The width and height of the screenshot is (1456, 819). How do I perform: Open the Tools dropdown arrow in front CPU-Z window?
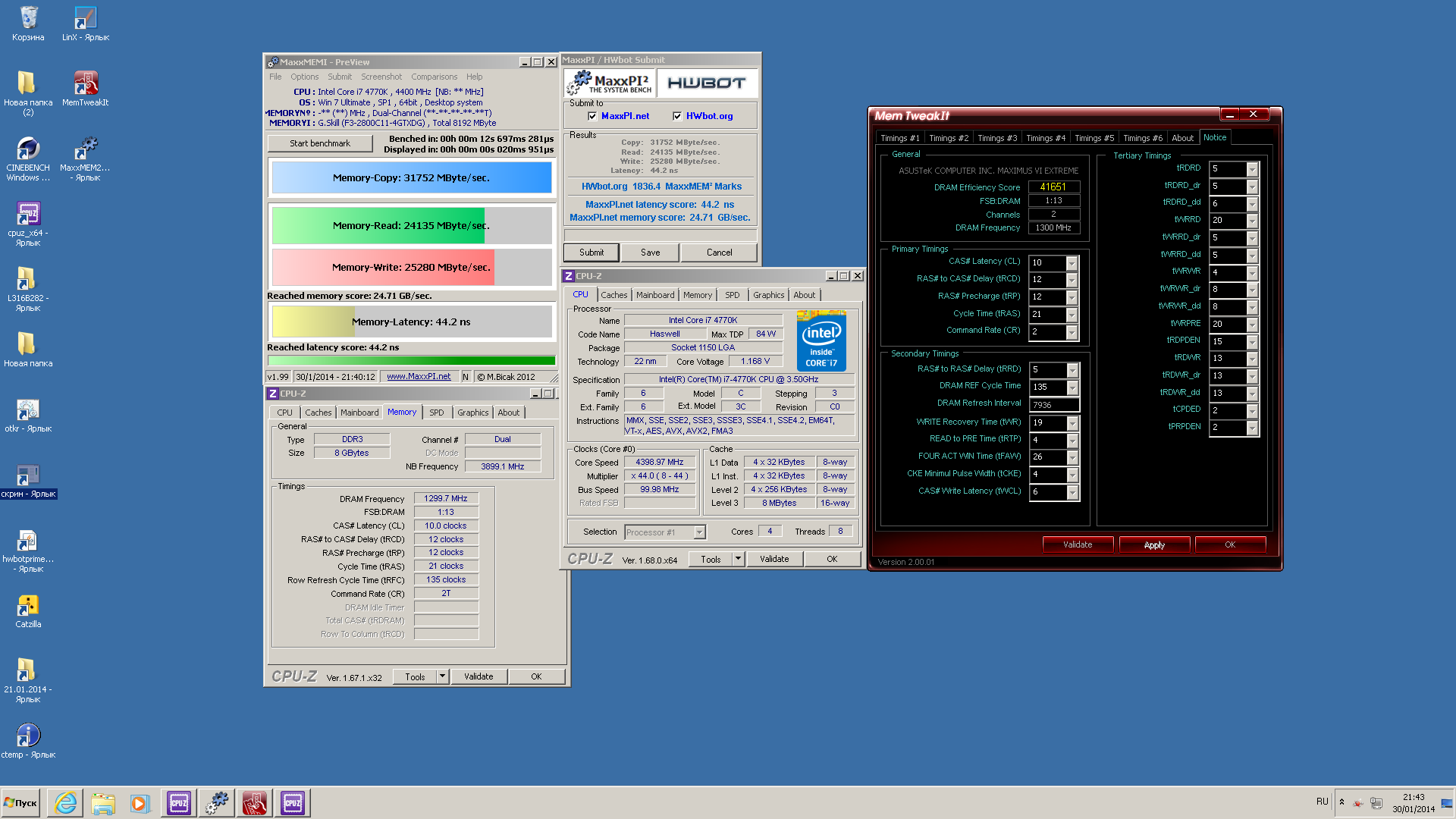[737, 559]
